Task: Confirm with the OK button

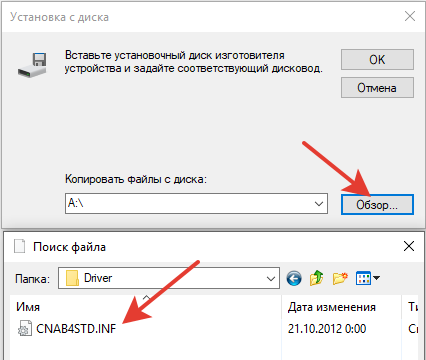Action: pyautogui.click(x=377, y=60)
